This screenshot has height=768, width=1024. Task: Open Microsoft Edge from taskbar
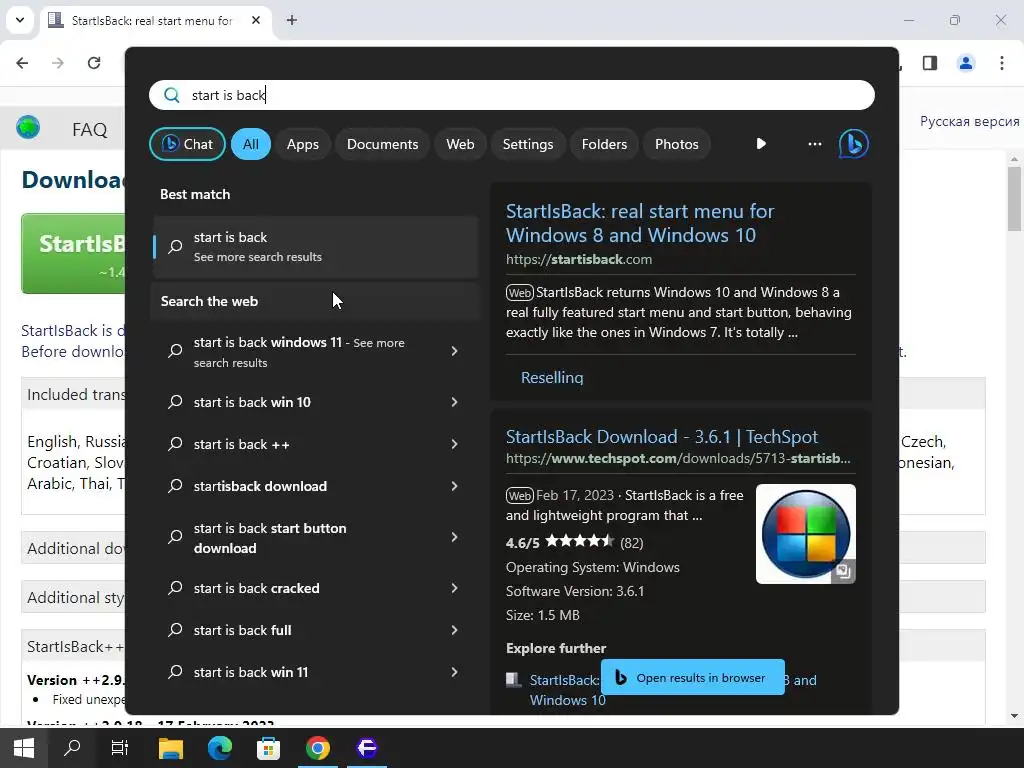[219, 748]
